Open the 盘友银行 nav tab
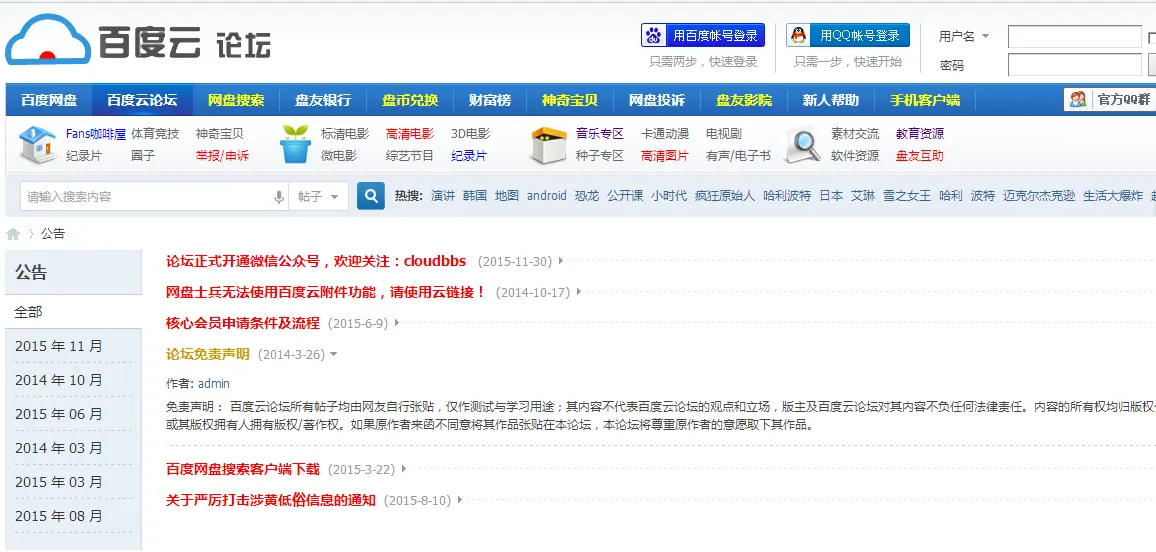 [x=323, y=100]
